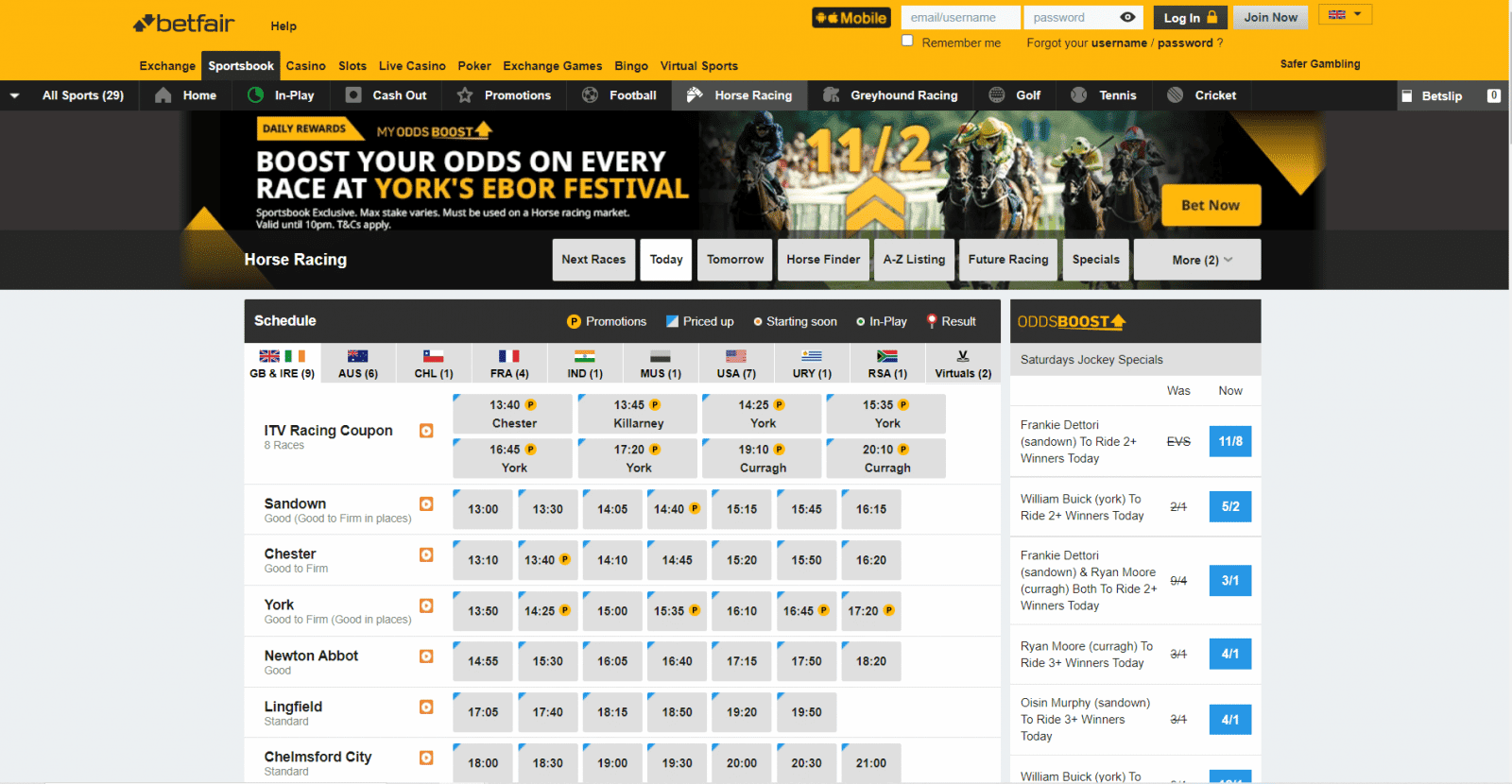
Task: Click the Log In button
Action: [1191, 17]
